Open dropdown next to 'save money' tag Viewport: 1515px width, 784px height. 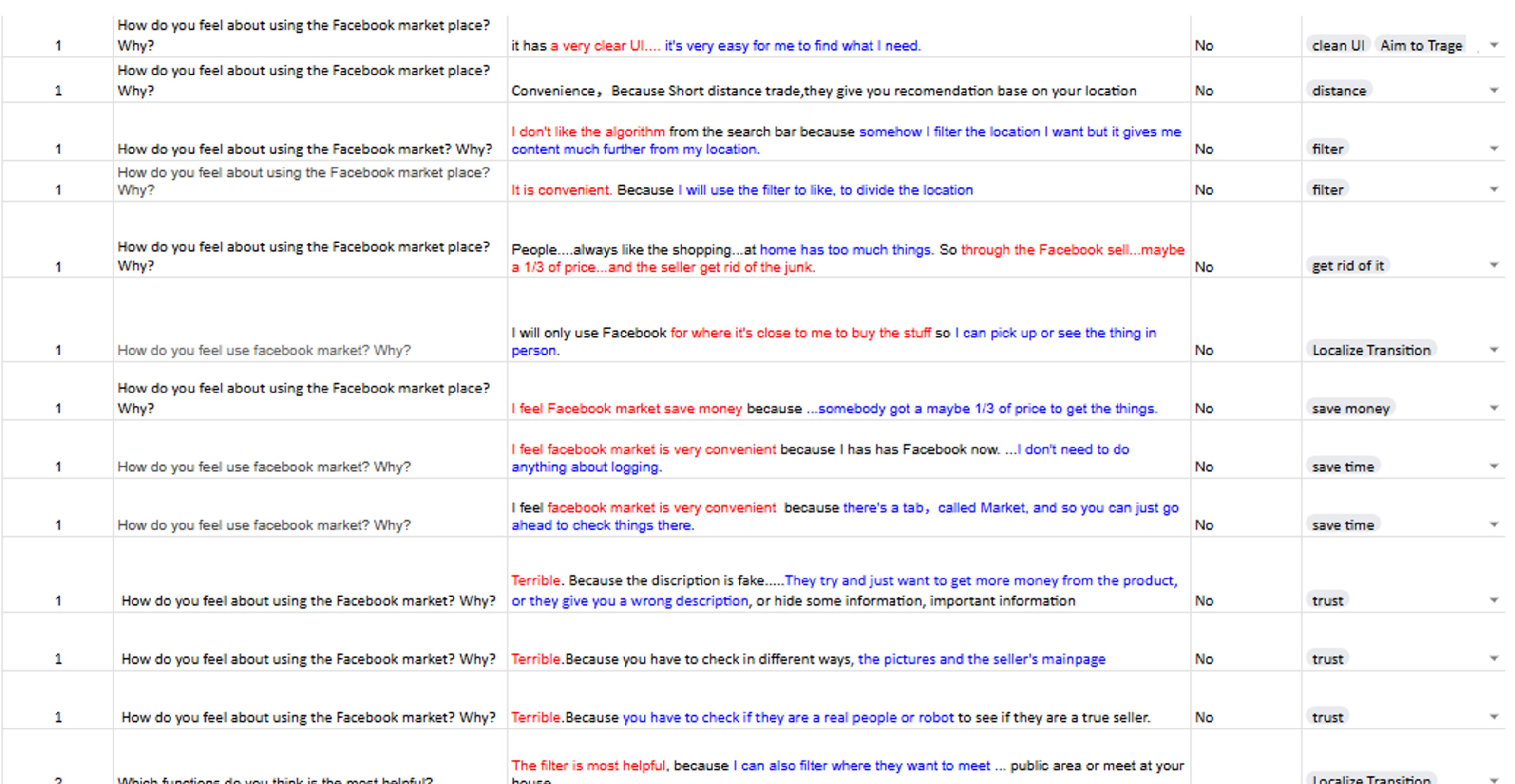pos(1493,408)
